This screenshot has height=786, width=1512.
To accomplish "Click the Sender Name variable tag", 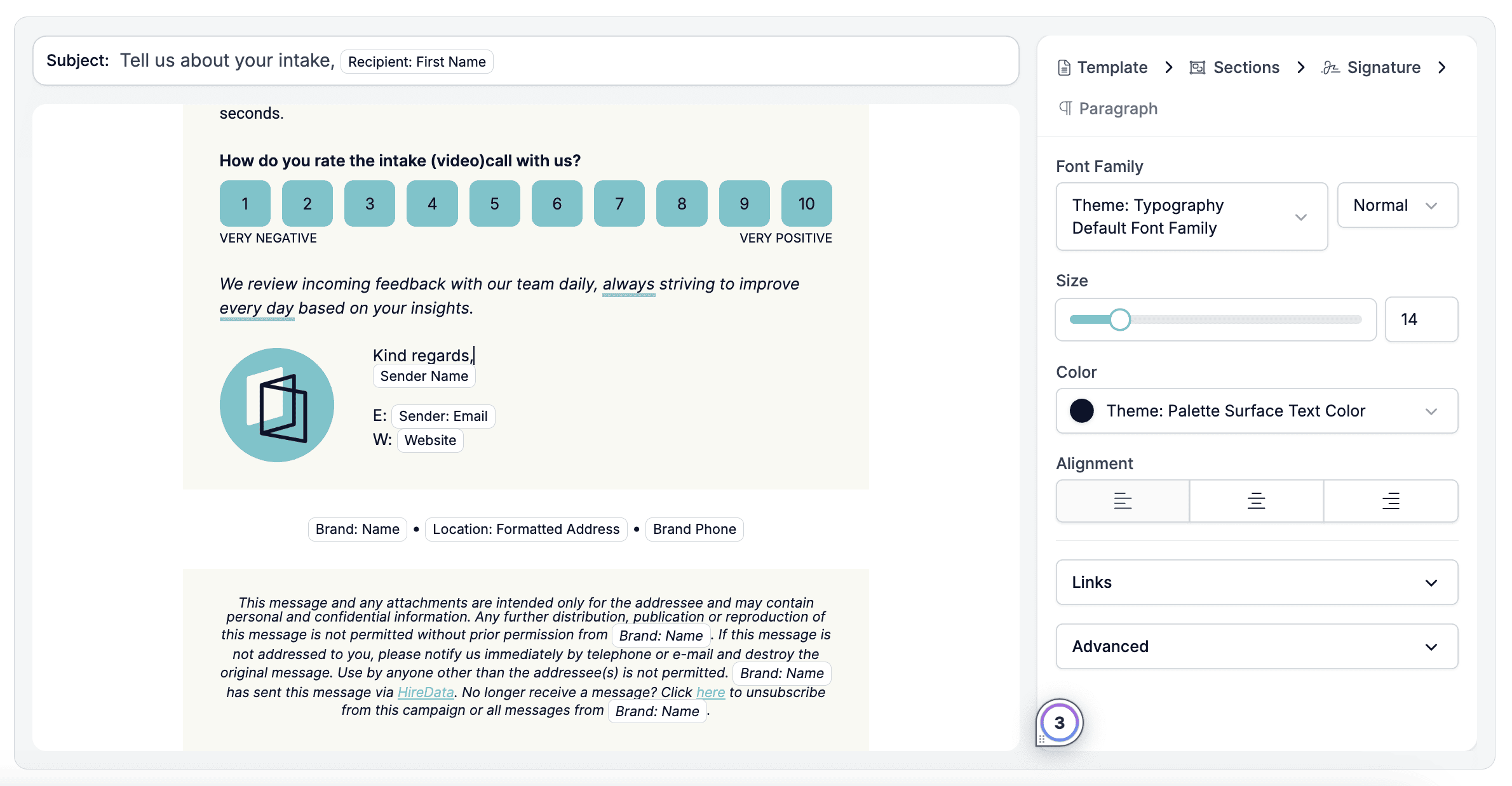I will (x=424, y=376).
